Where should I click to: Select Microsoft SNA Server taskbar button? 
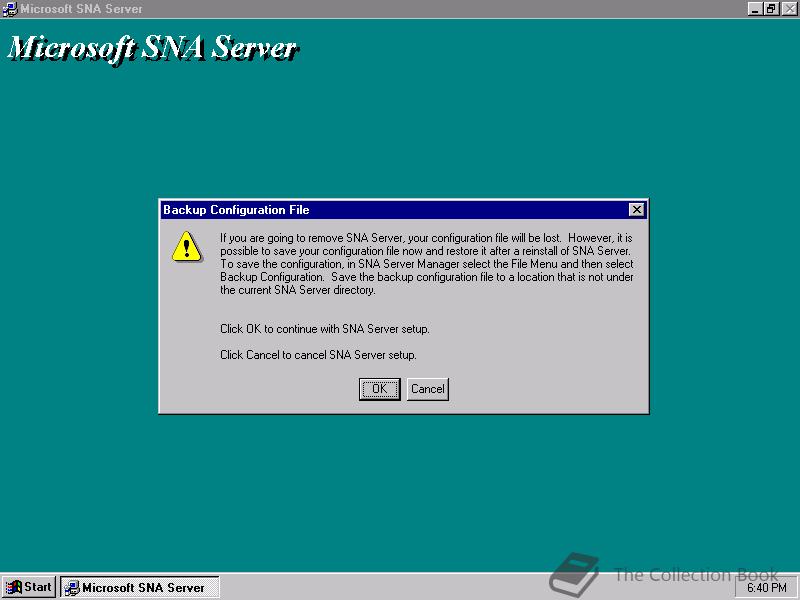[x=140, y=587]
